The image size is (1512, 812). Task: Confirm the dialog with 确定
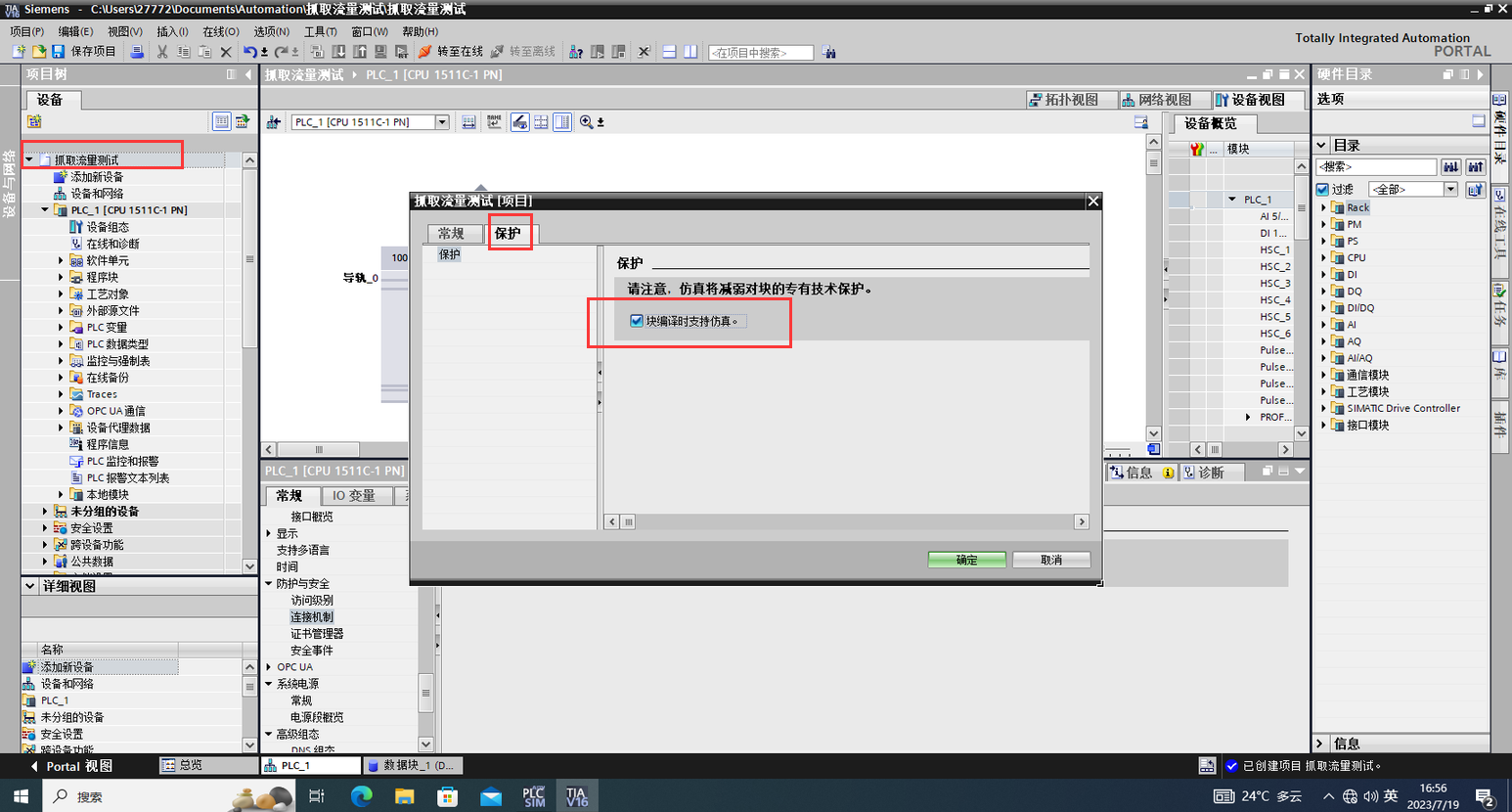(966, 560)
